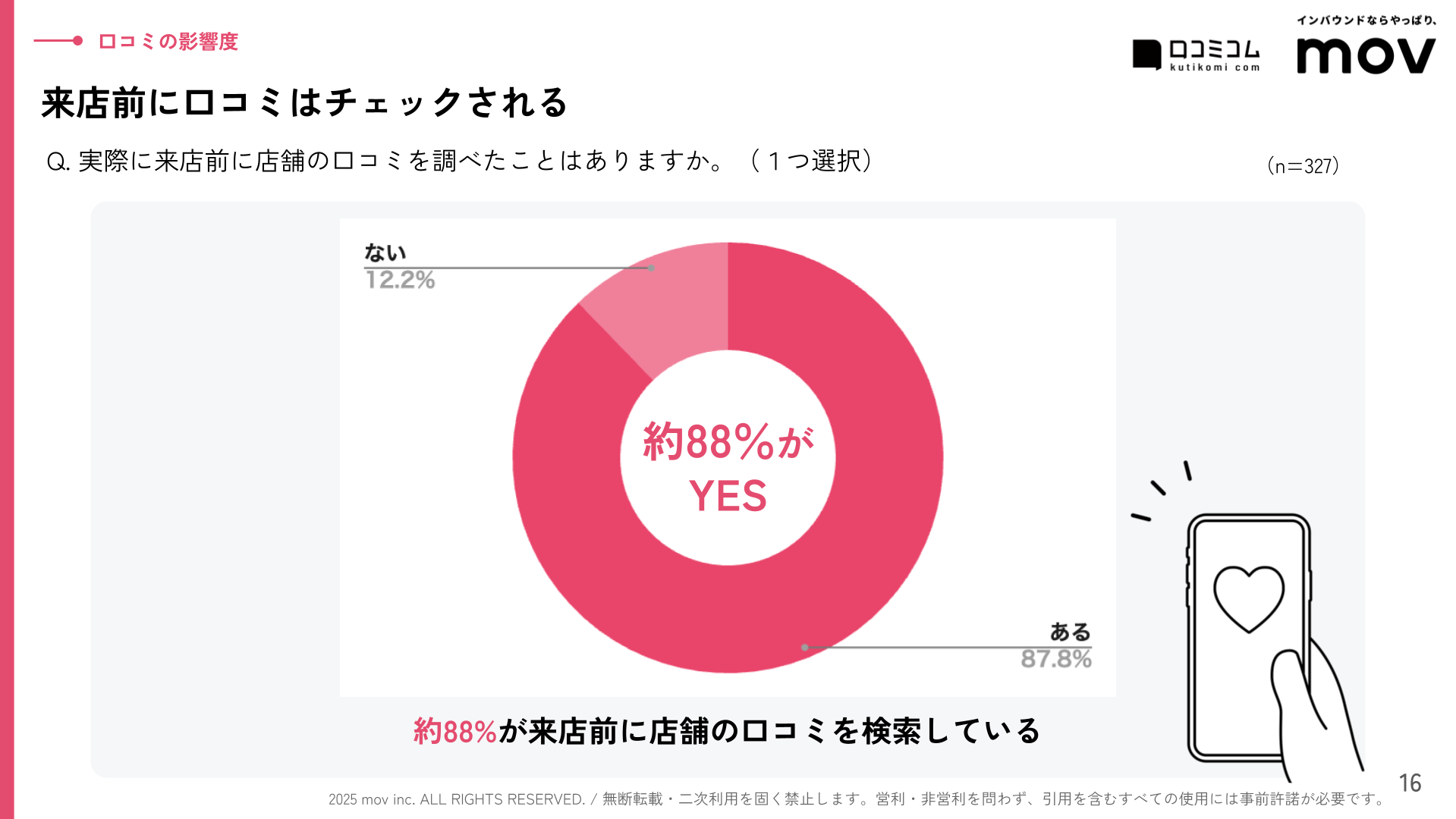Click the 12.2% data label

(x=400, y=281)
